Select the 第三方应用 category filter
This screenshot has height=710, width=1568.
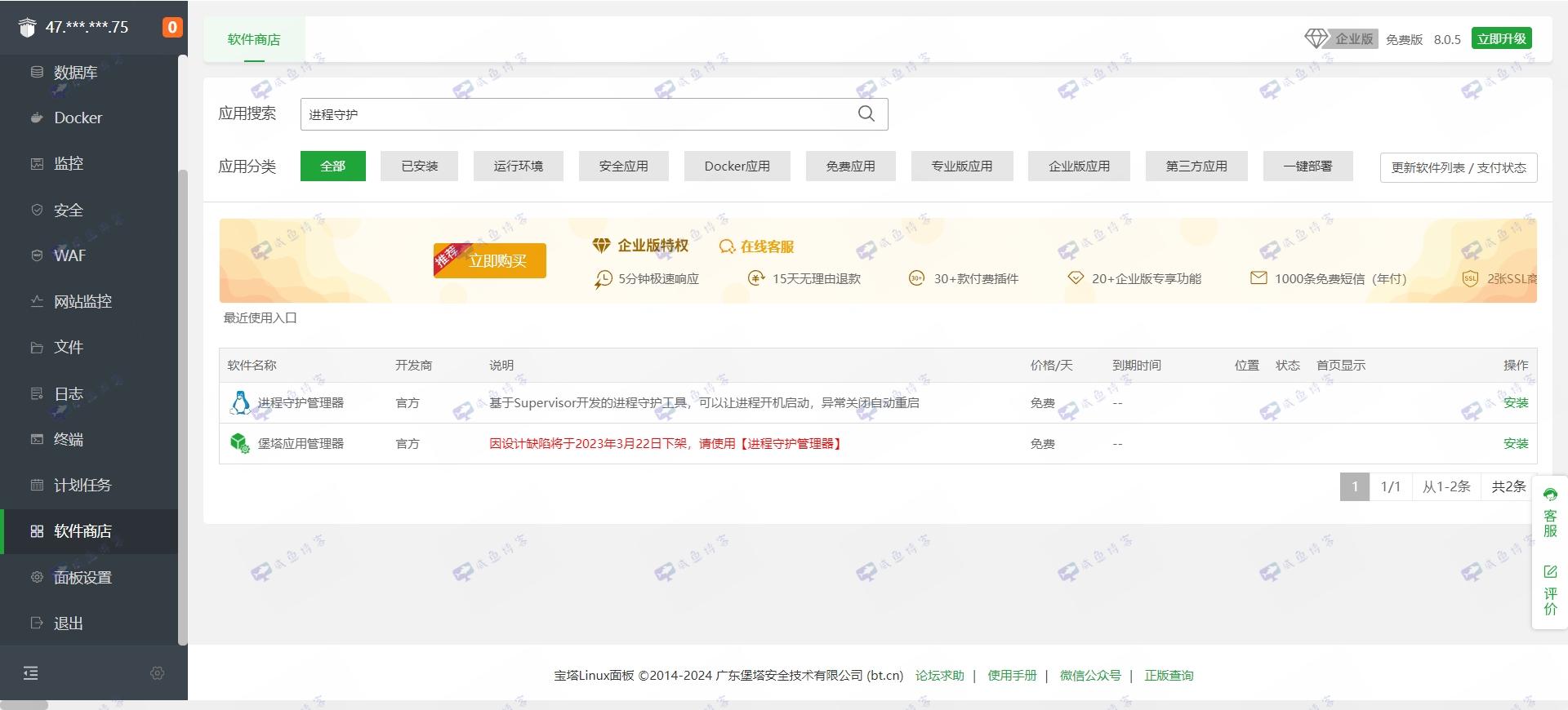(1196, 166)
